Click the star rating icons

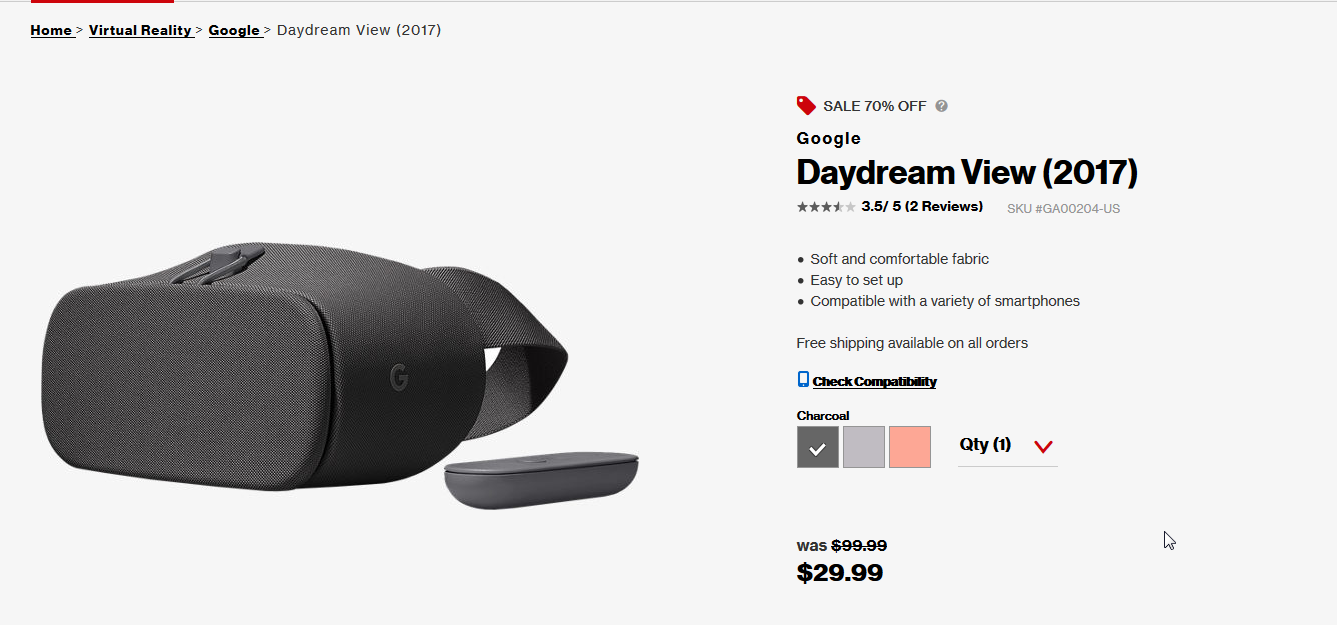pyautogui.click(x=826, y=207)
